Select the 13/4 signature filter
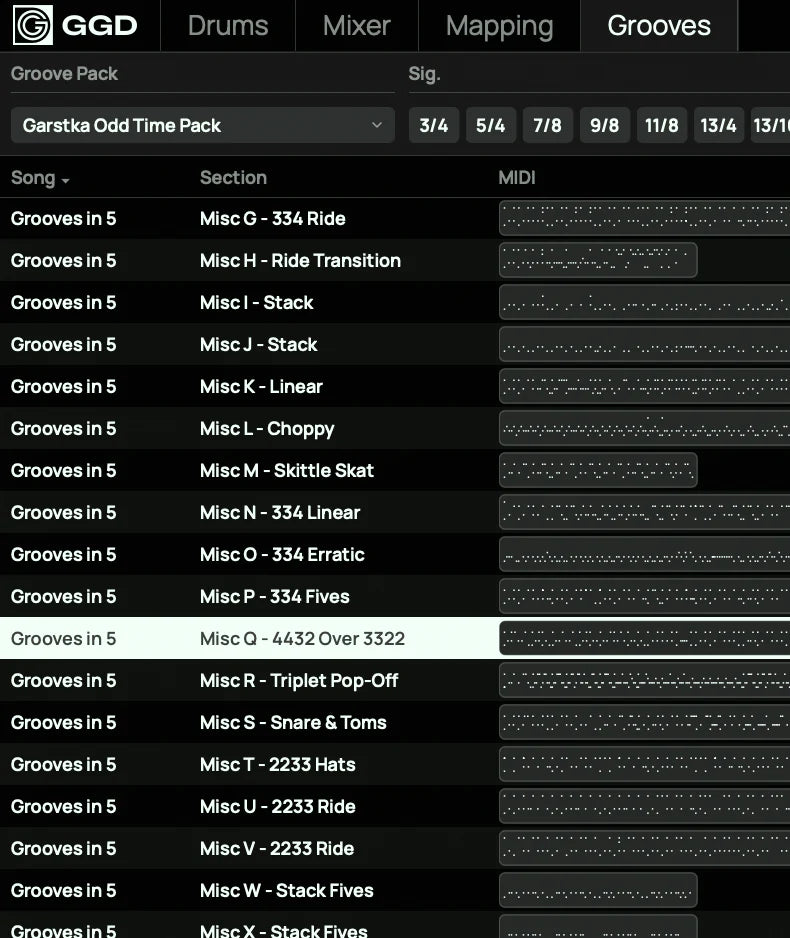Viewport: 790px width, 938px height. [x=718, y=125]
